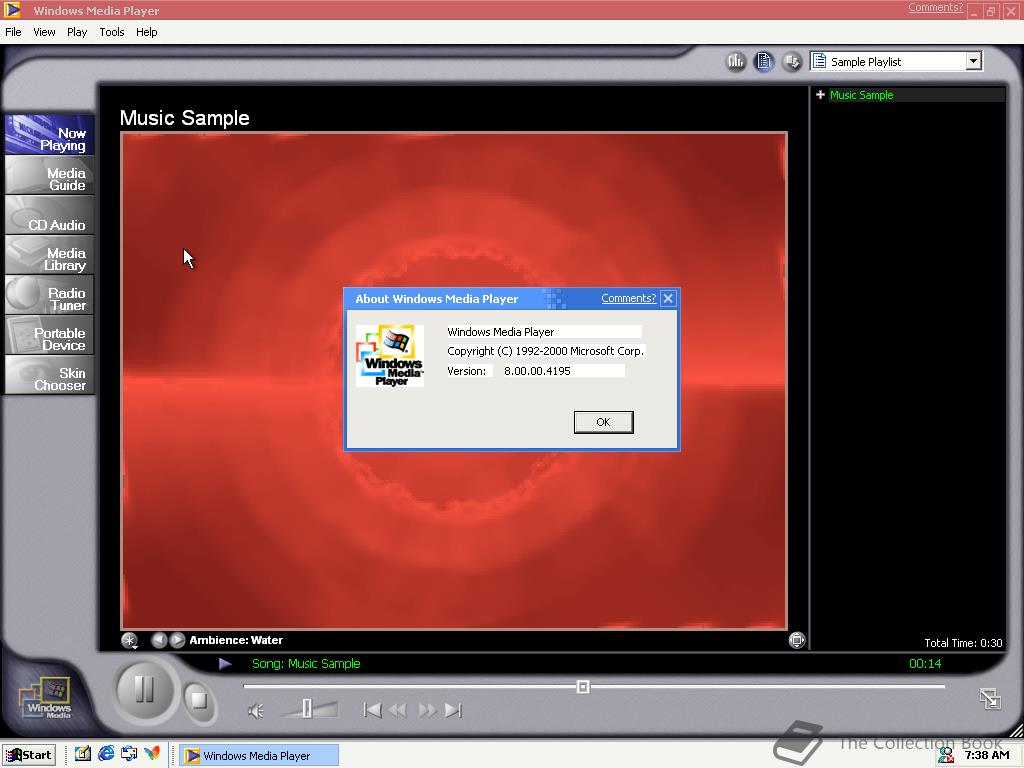Screen dimensions: 1024x768
Task: Select the version number 8.00.00.4195
Action: pos(537,371)
